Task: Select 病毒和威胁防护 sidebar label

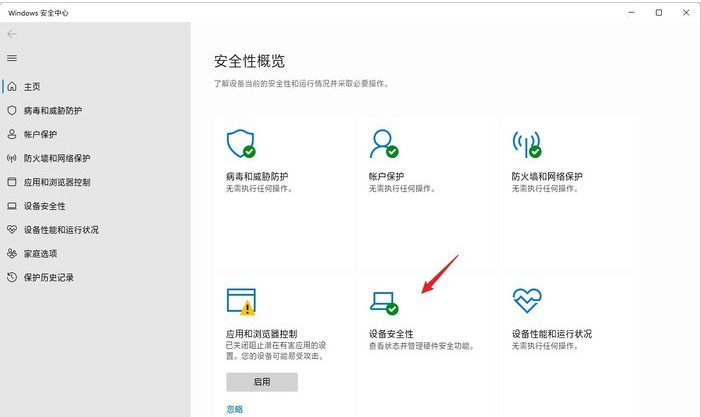Action: point(53,110)
